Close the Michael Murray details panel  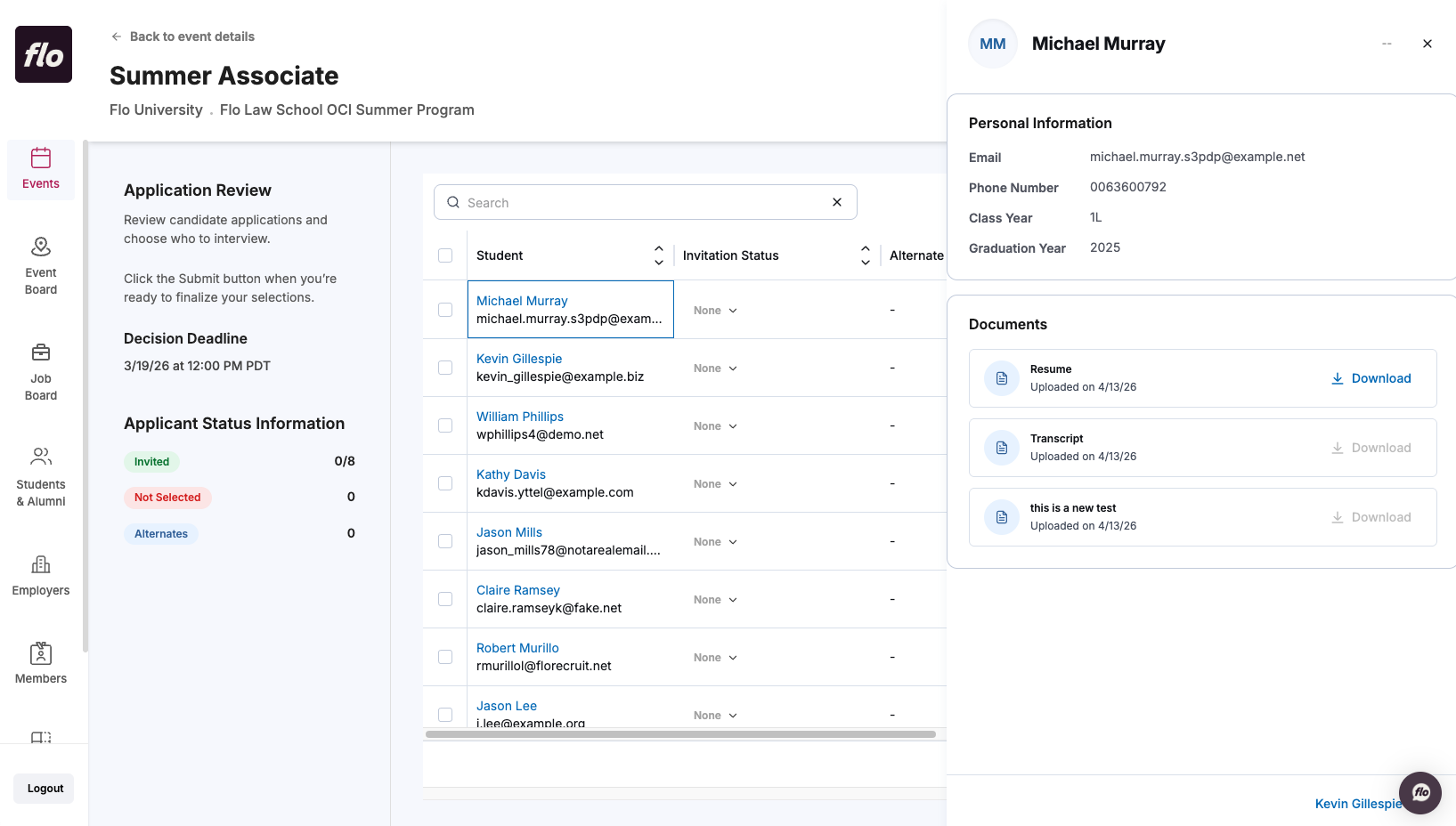click(x=1428, y=44)
